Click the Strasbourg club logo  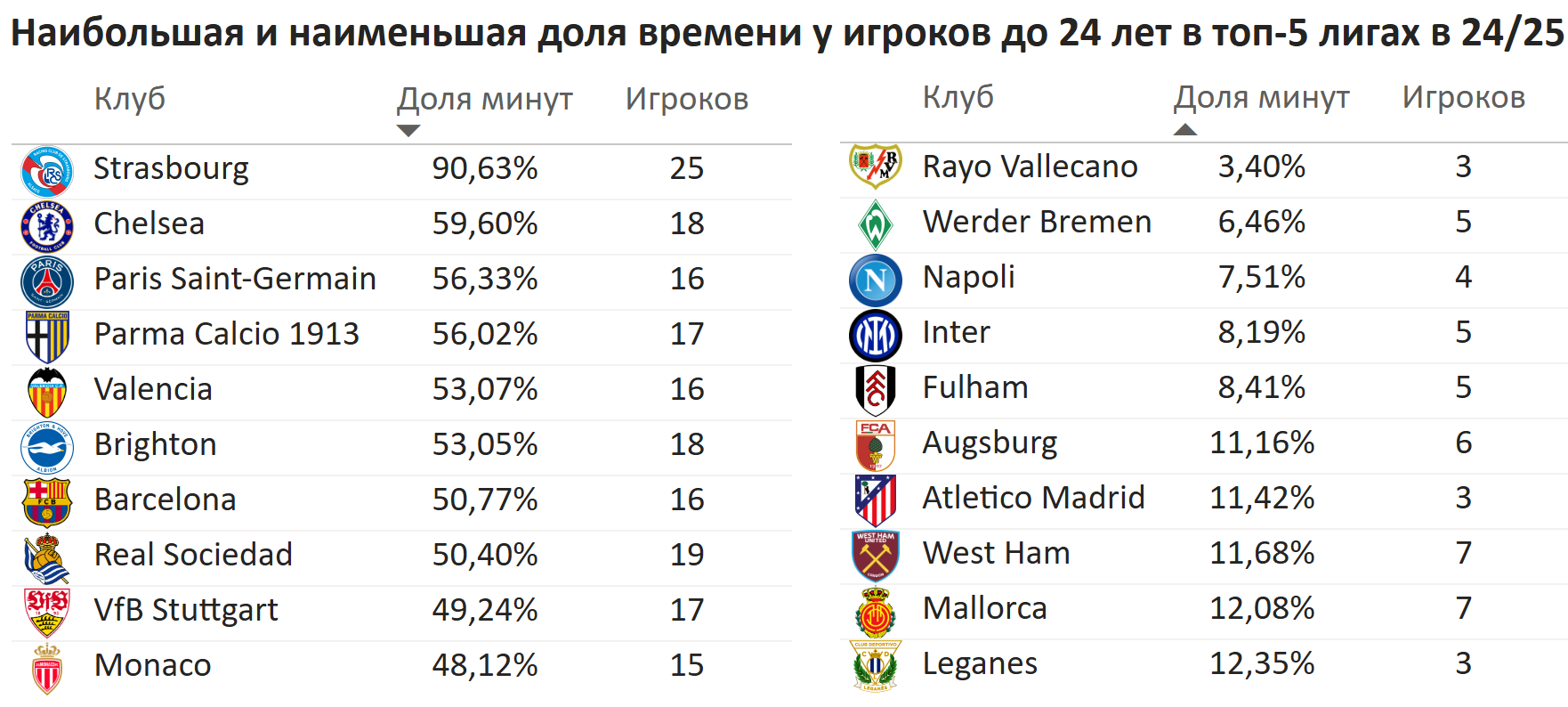tap(47, 171)
